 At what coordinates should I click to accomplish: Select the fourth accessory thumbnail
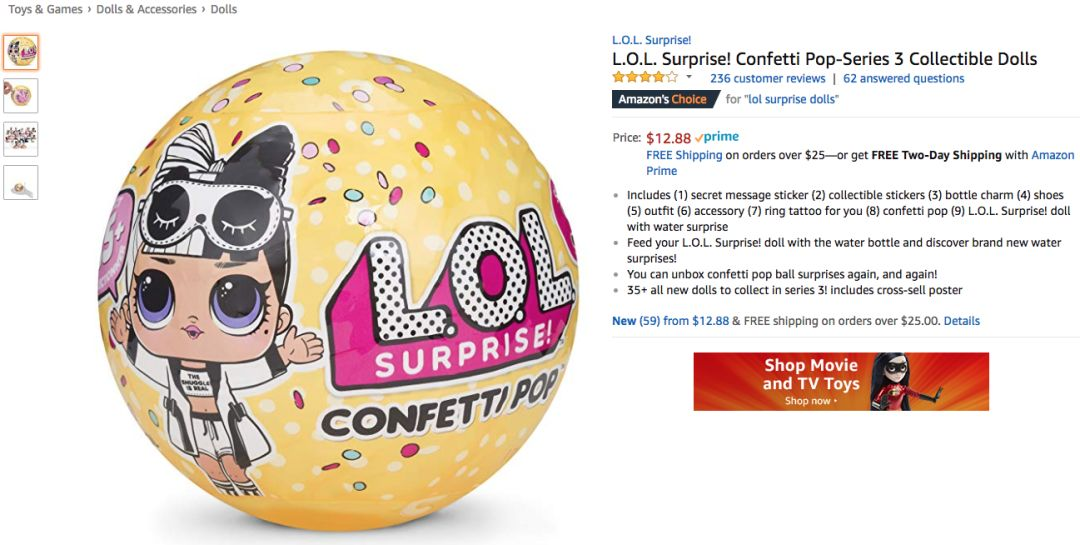[x=21, y=183]
